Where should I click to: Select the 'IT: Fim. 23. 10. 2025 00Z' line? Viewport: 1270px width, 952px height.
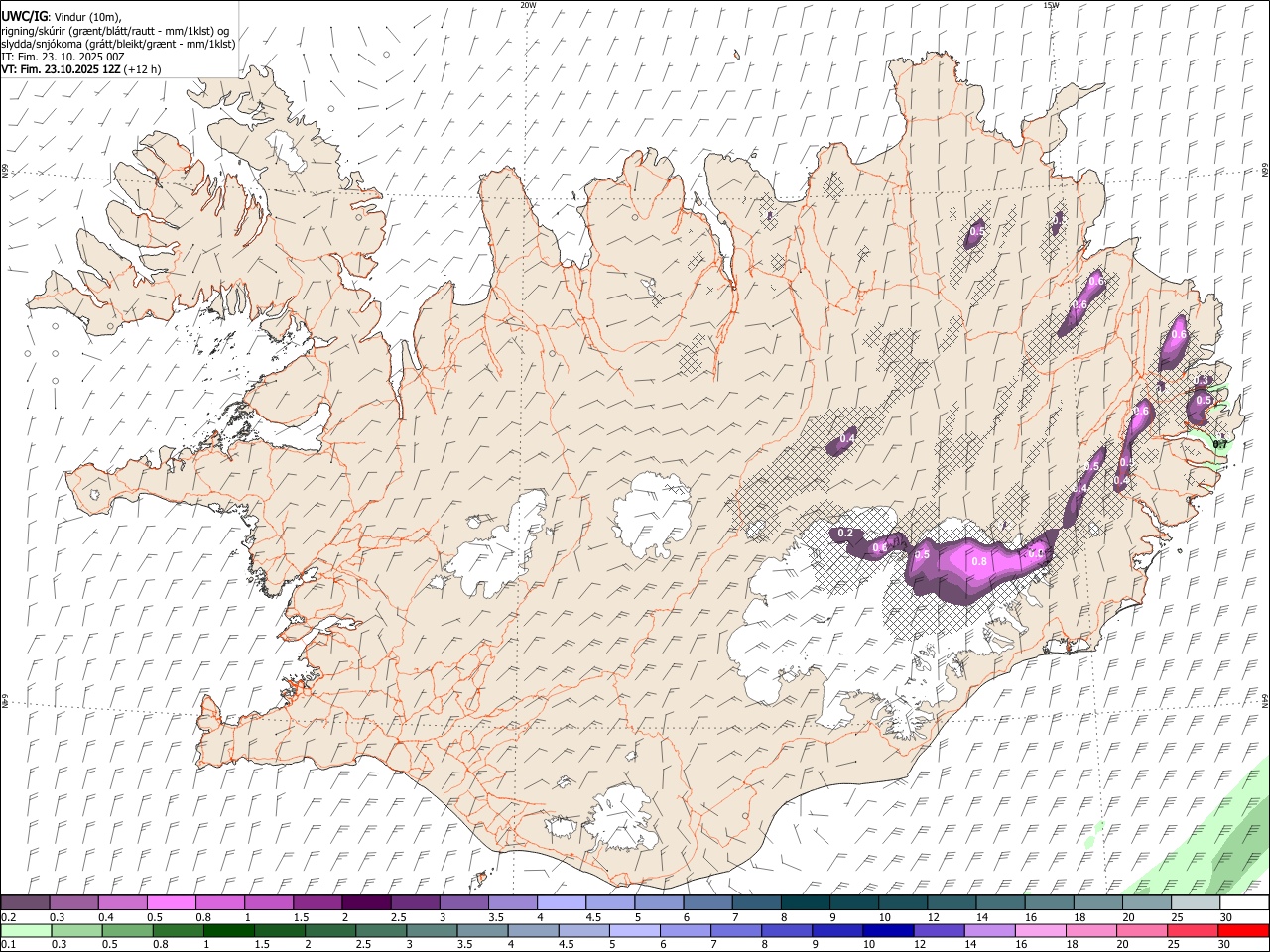[x=63, y=57]
